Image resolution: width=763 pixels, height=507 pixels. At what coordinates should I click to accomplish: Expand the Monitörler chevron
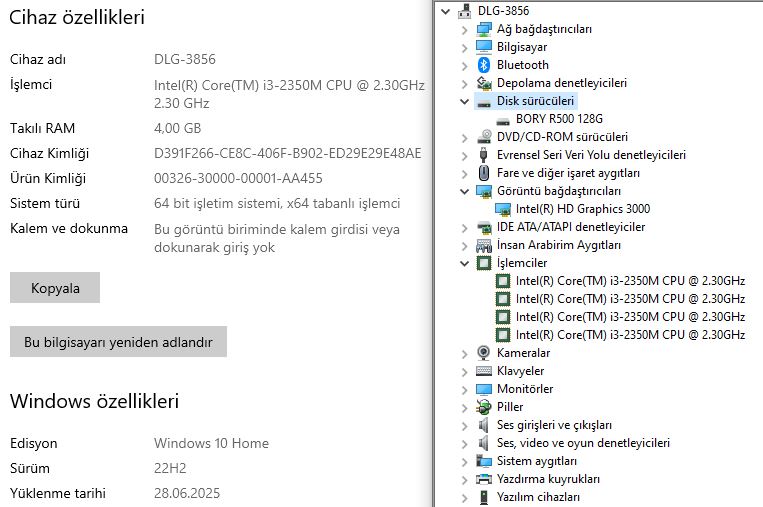point(465,390)
